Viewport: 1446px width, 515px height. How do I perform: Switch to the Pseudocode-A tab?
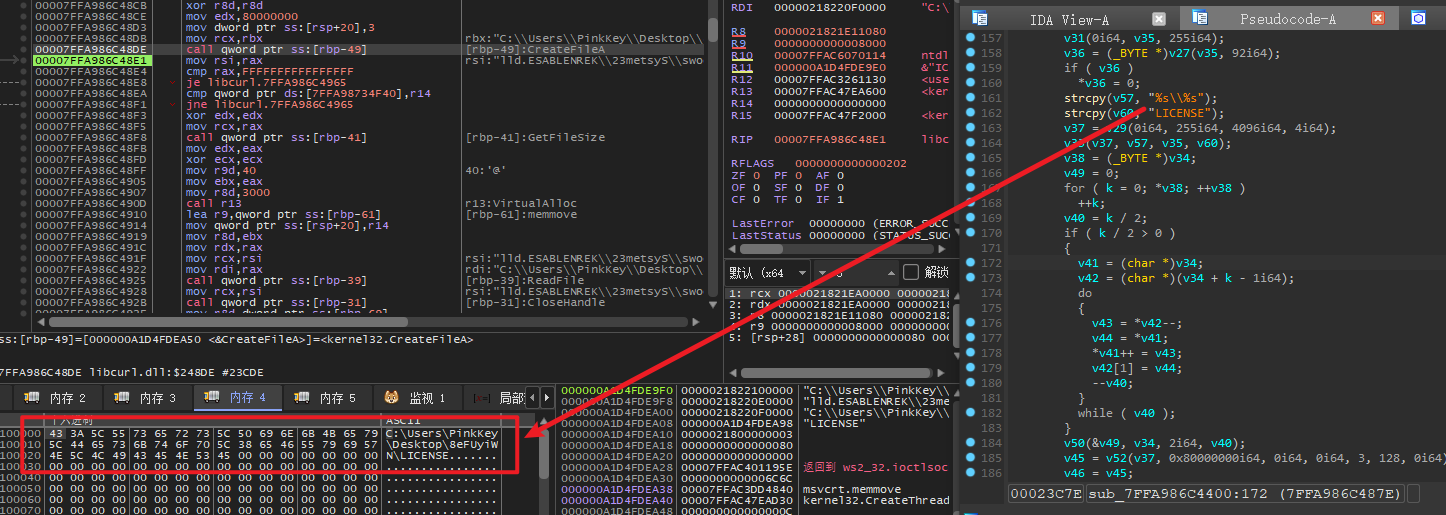[x=1287, y=19]
